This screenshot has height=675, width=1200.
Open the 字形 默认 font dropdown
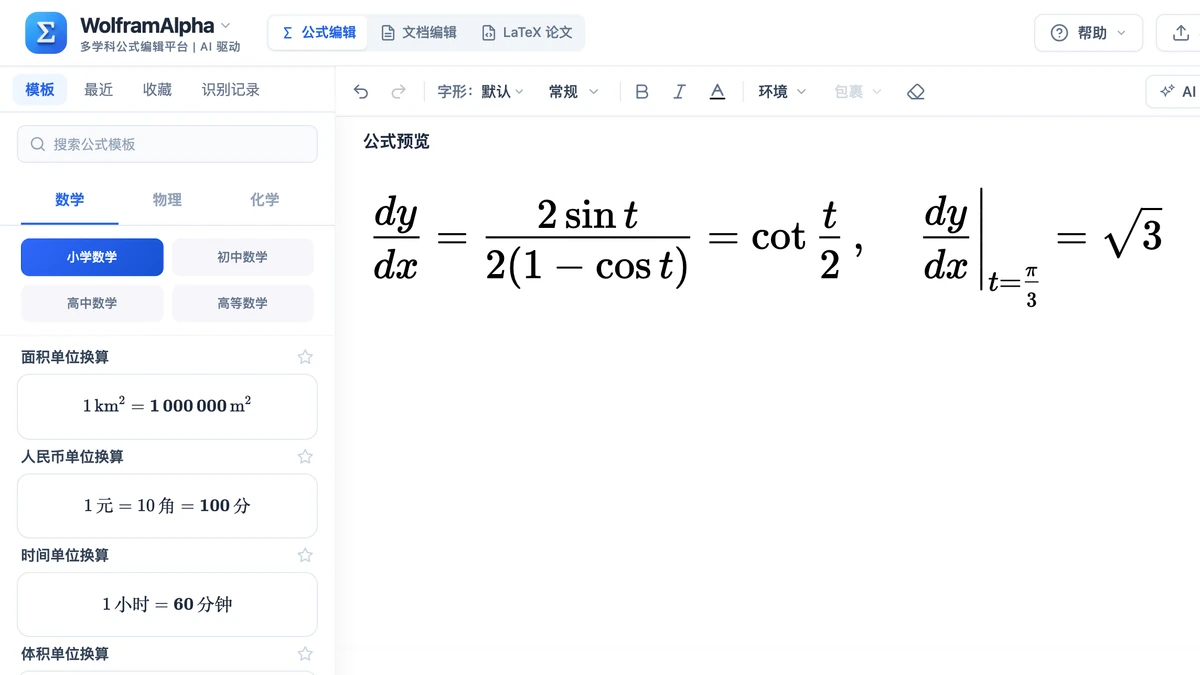[480, 92]
